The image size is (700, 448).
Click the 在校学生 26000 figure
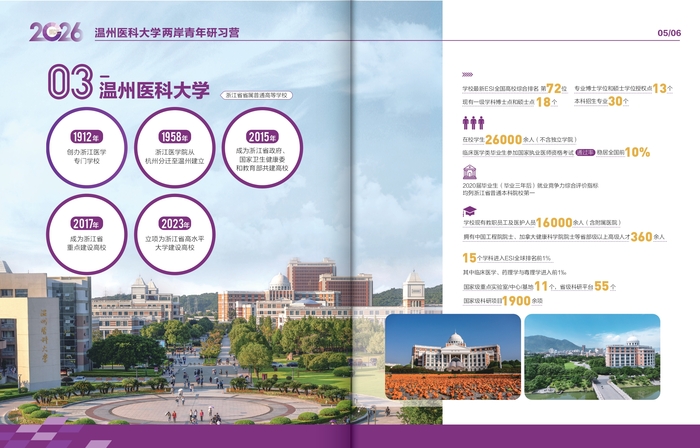click(504, 140)
